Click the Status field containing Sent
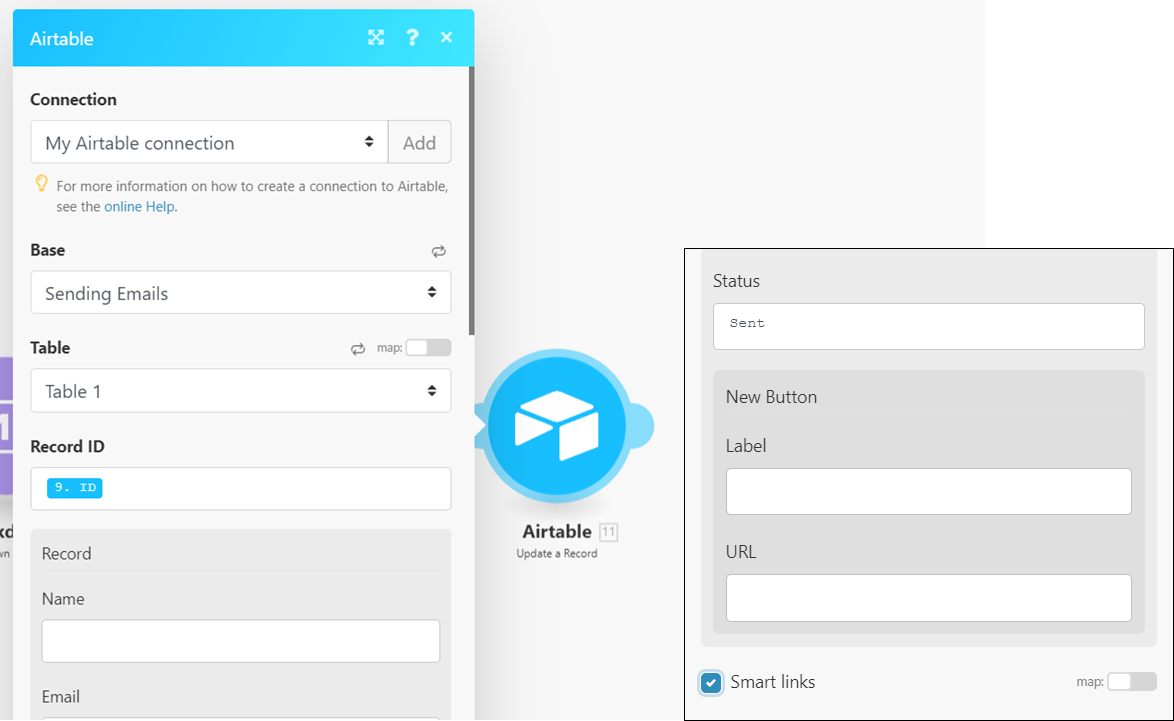Screen dimensions: 1174x721 tap(928, 326)
